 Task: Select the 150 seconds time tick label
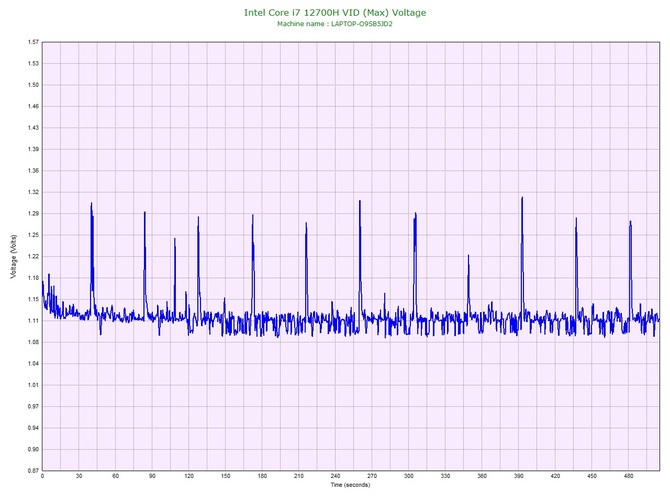(x=226, y=476)
